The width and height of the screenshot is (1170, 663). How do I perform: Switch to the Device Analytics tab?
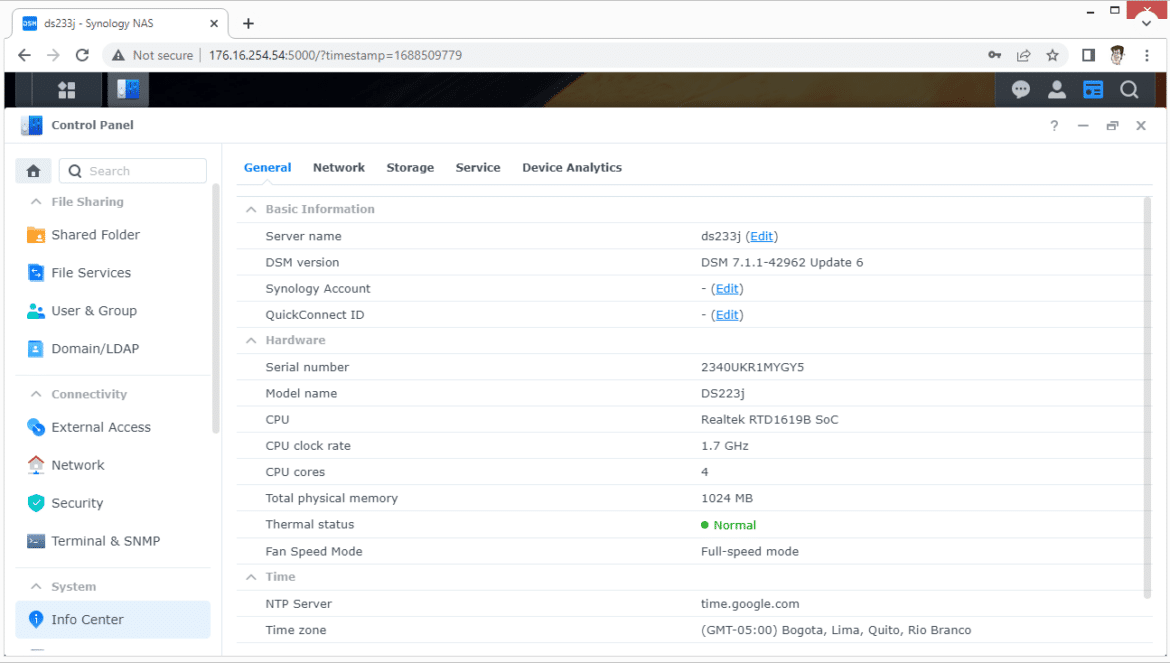(572, 168)
